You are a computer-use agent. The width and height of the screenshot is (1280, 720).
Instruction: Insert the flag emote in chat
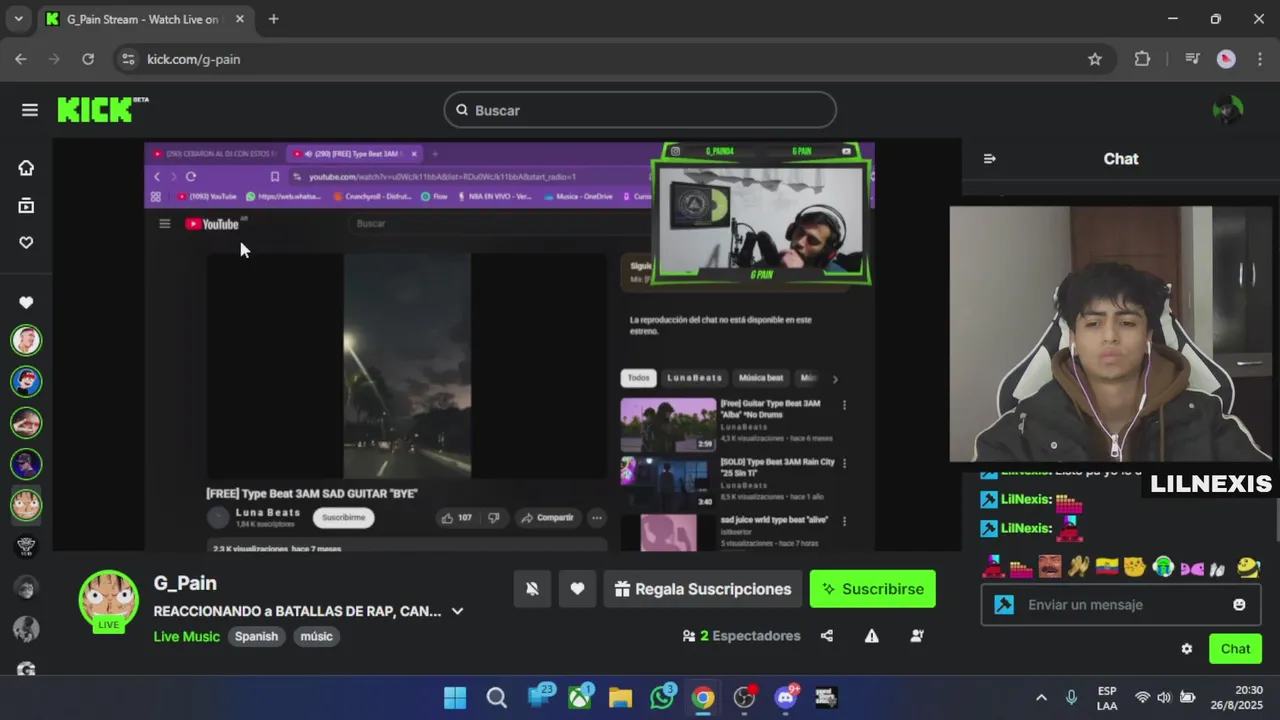click(1106, 567)
